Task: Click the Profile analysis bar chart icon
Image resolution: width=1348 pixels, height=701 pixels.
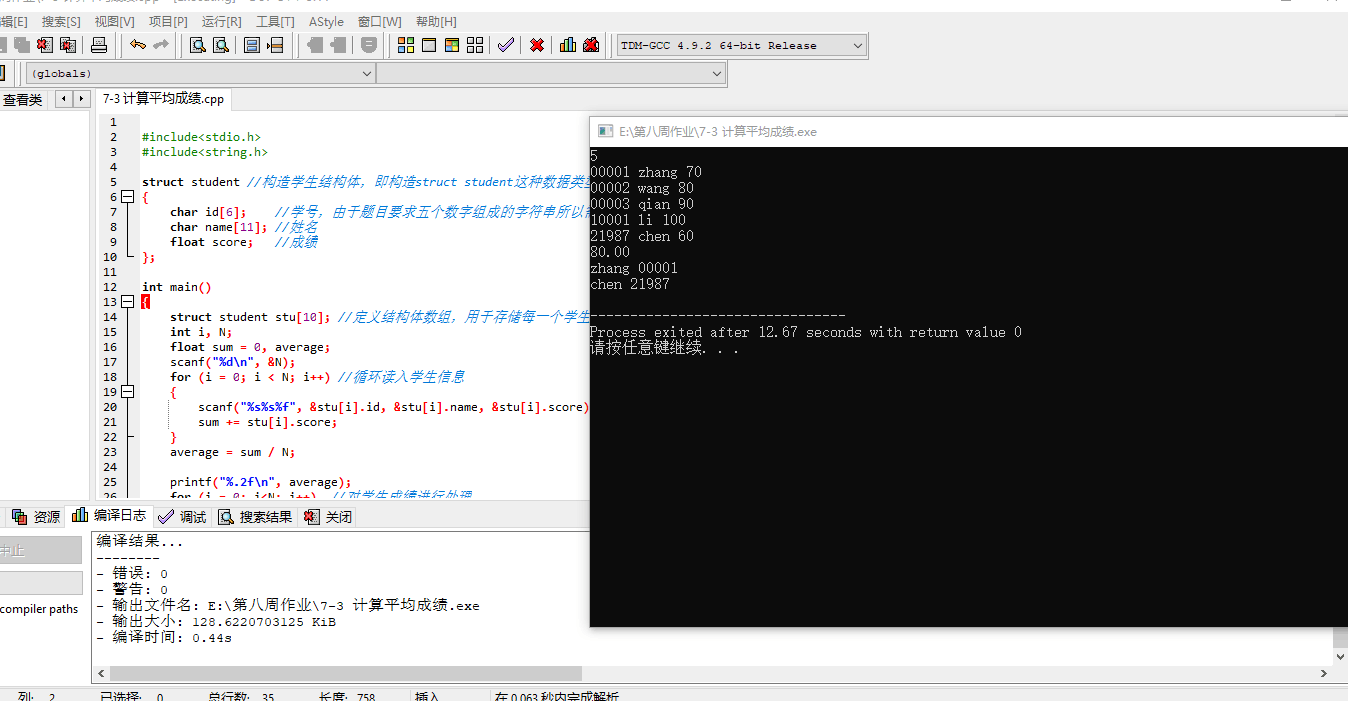Action: point(568,45)
